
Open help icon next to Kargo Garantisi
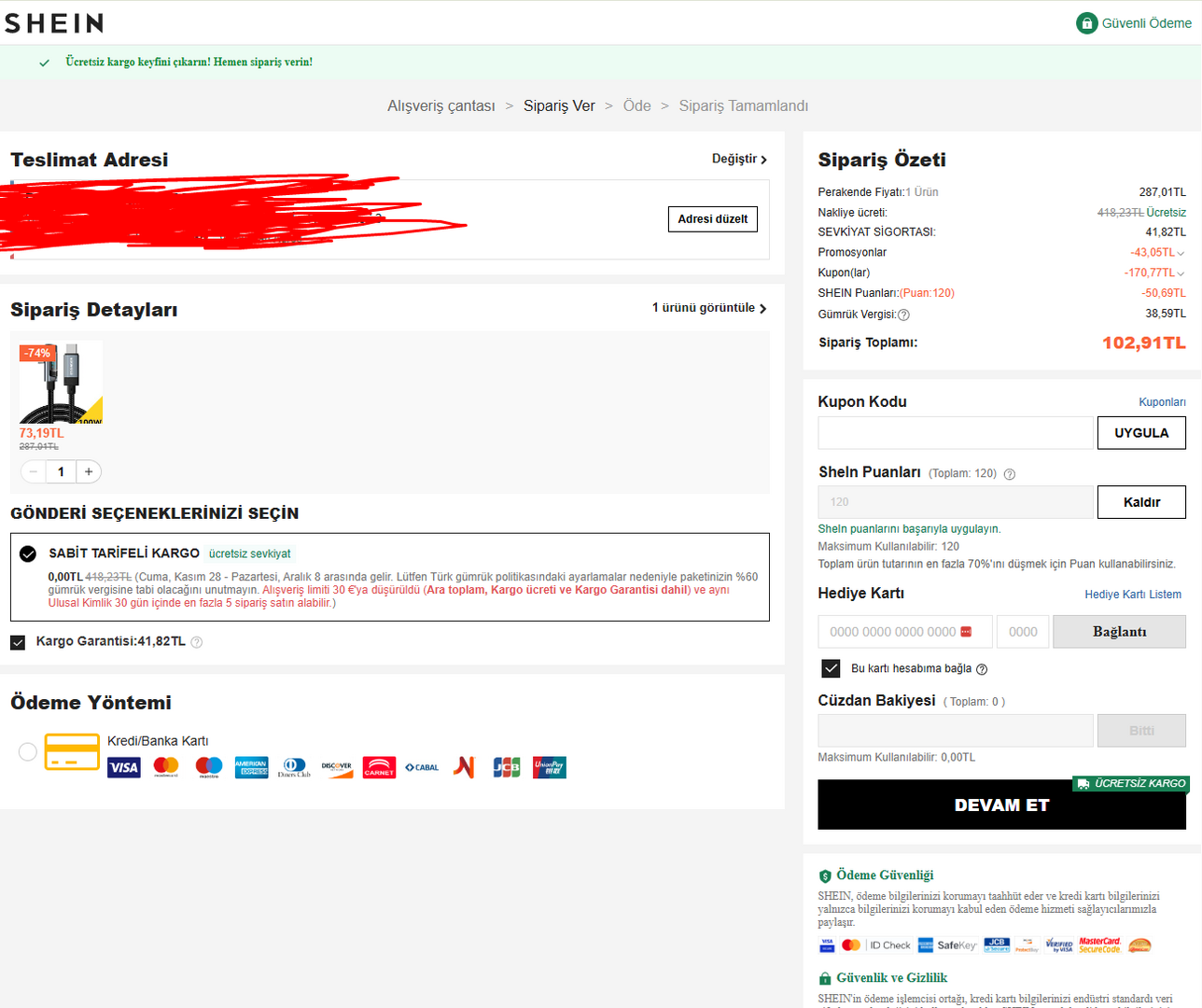(x=197, y=642)
